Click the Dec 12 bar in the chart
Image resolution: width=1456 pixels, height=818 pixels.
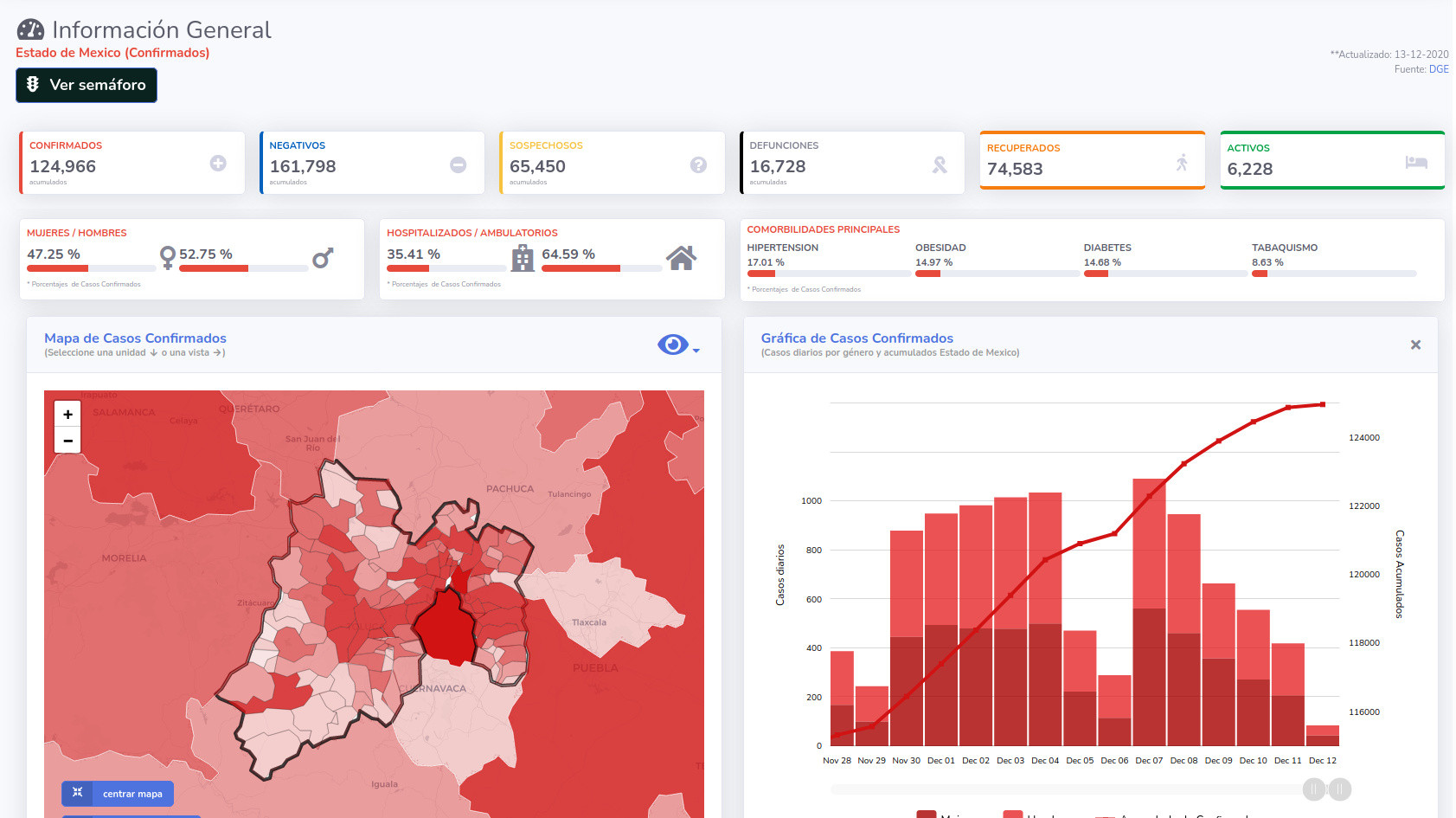pos(1322,736)
